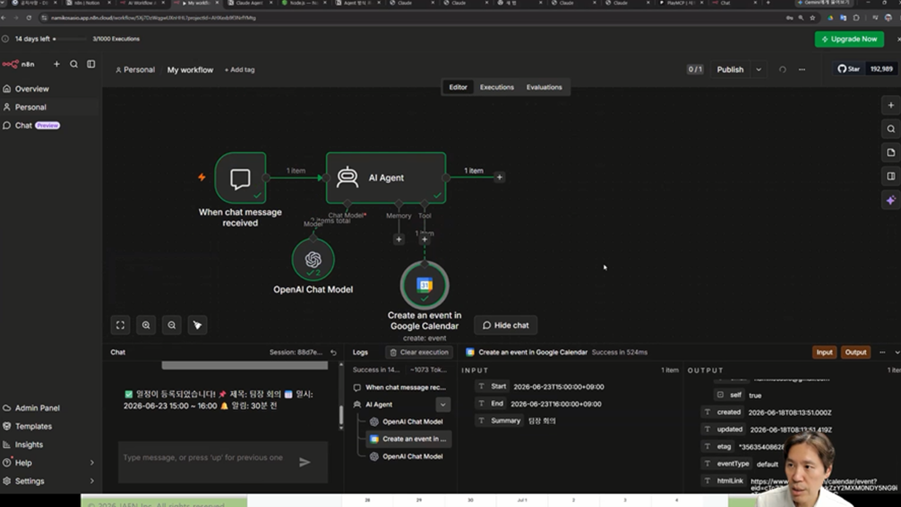Collapse sidebar with panel toggle icon
Screen dimensions: 901x507
[91, 64]
